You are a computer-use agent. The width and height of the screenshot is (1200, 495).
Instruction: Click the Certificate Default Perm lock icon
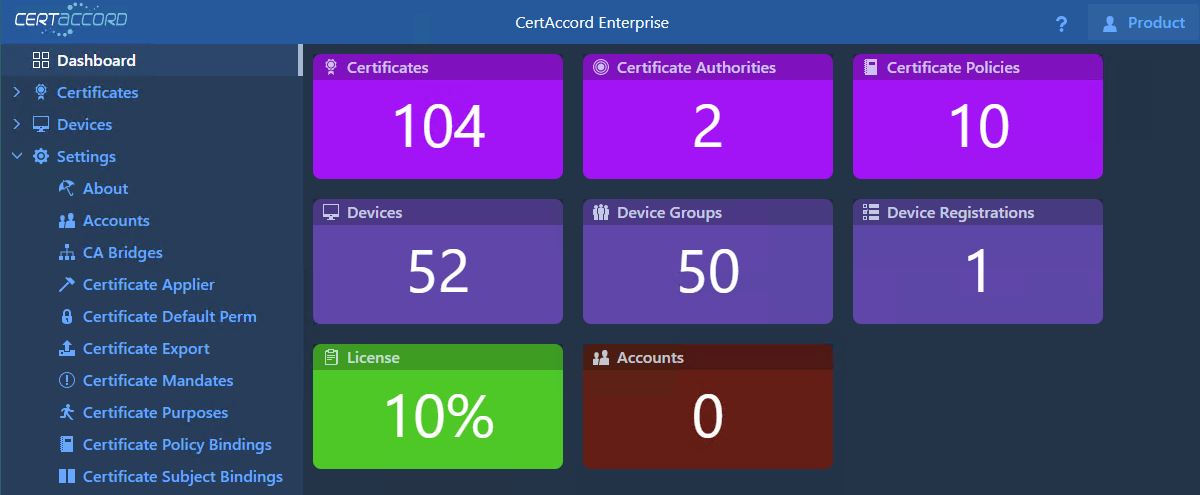point(67,316)
